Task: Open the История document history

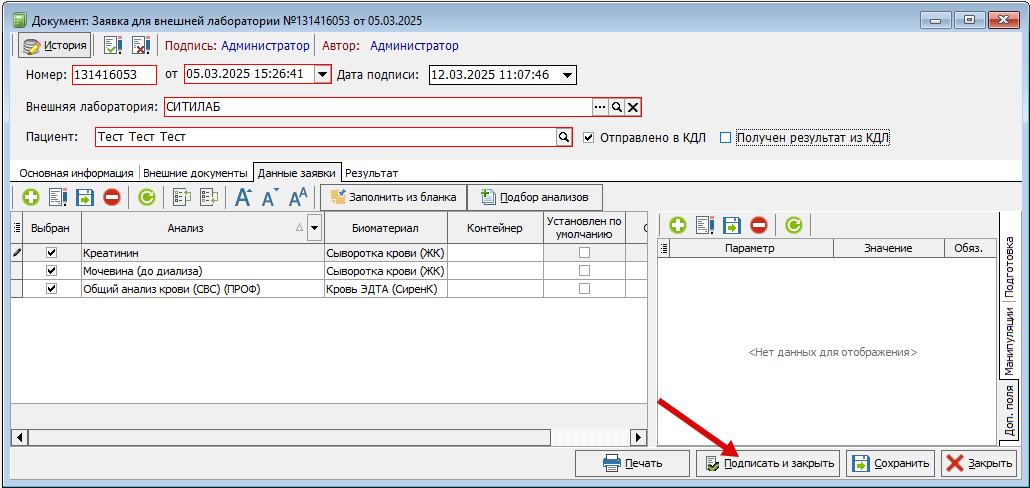Action: [x=55, y=46]
